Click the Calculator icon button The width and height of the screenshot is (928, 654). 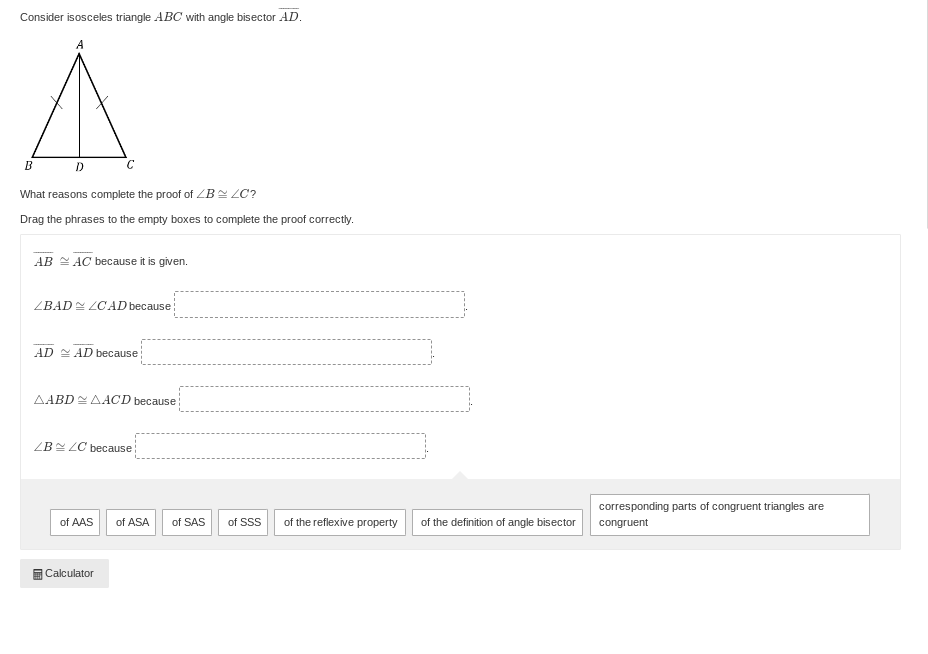pos(64,573)
